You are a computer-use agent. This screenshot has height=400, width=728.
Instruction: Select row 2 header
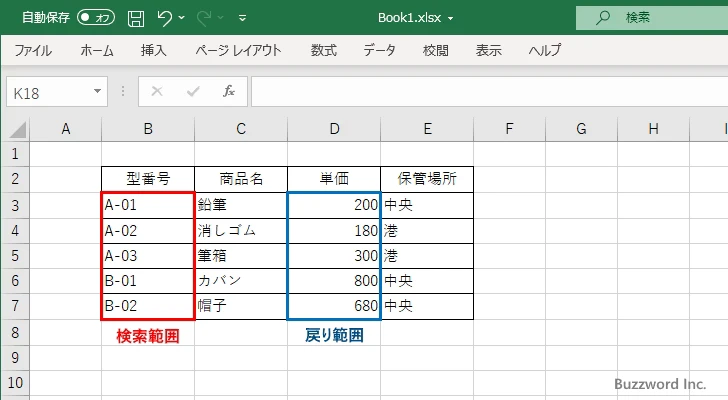15,179
